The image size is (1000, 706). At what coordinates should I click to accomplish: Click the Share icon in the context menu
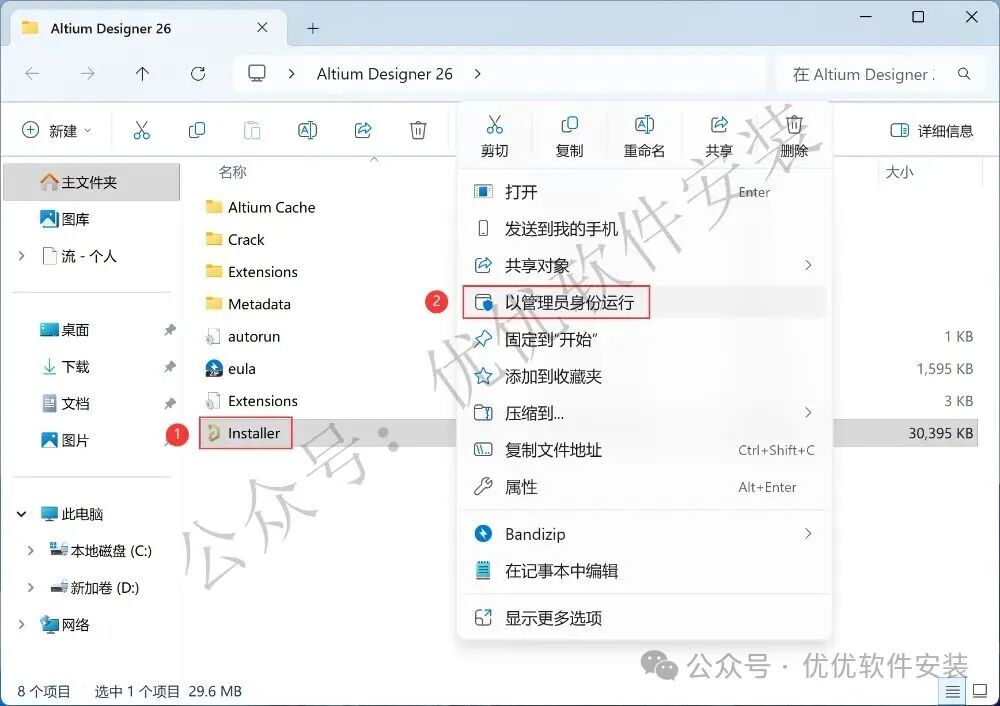(x=719, y=124)
